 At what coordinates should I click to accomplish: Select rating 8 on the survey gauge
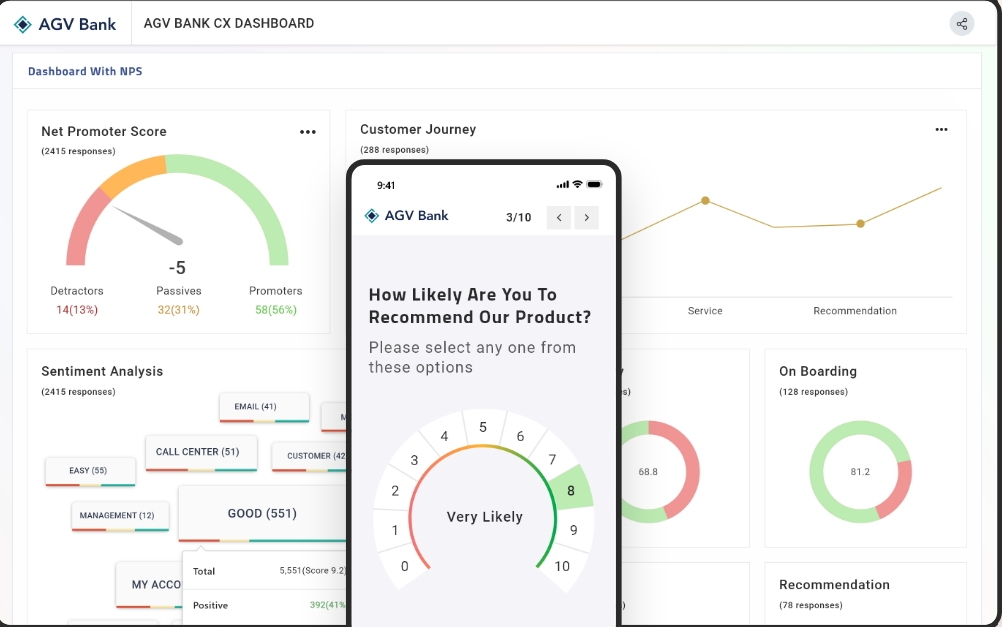(568, 490)
